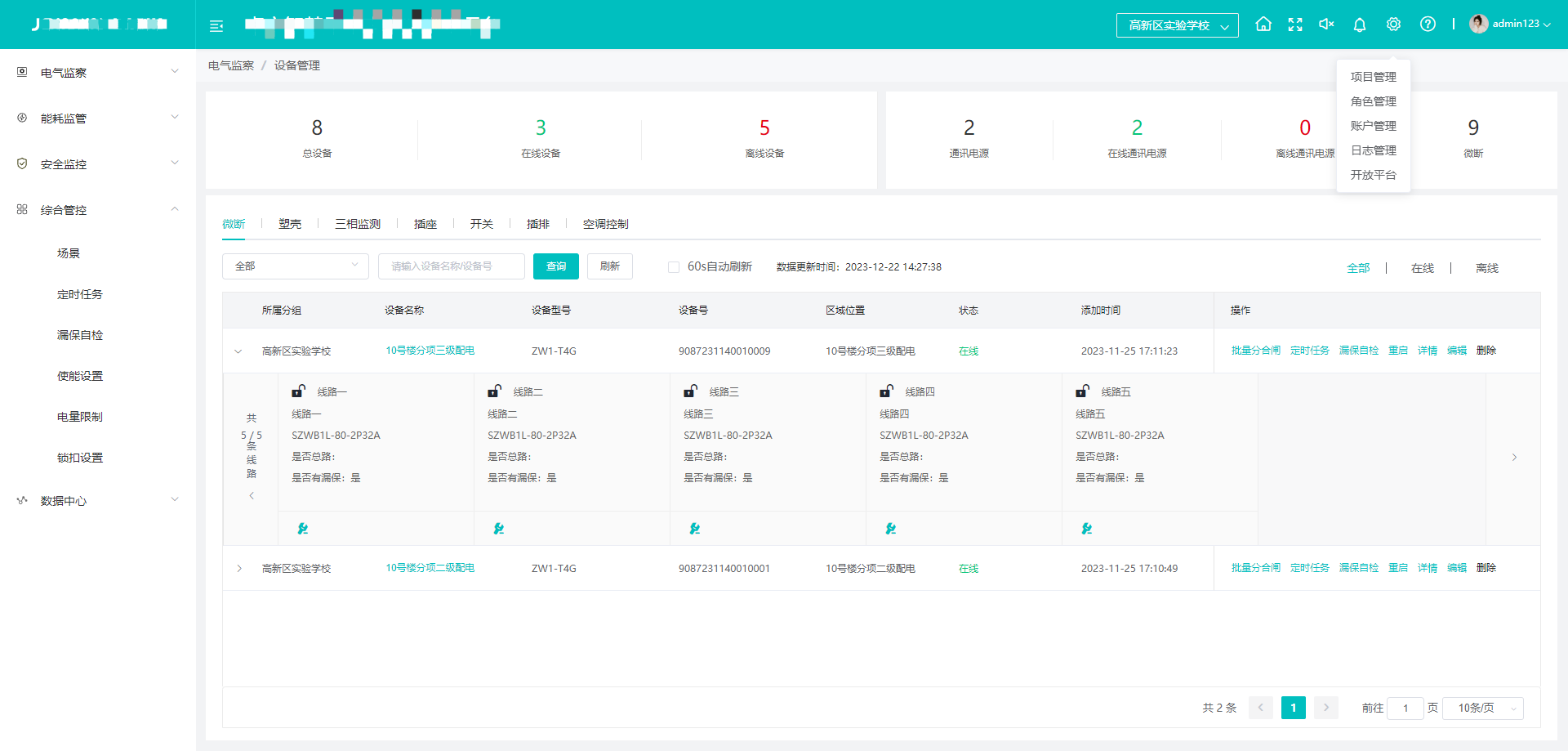Open the 全部 group filter dropdown
The image size is (1568, 751).
296,266
